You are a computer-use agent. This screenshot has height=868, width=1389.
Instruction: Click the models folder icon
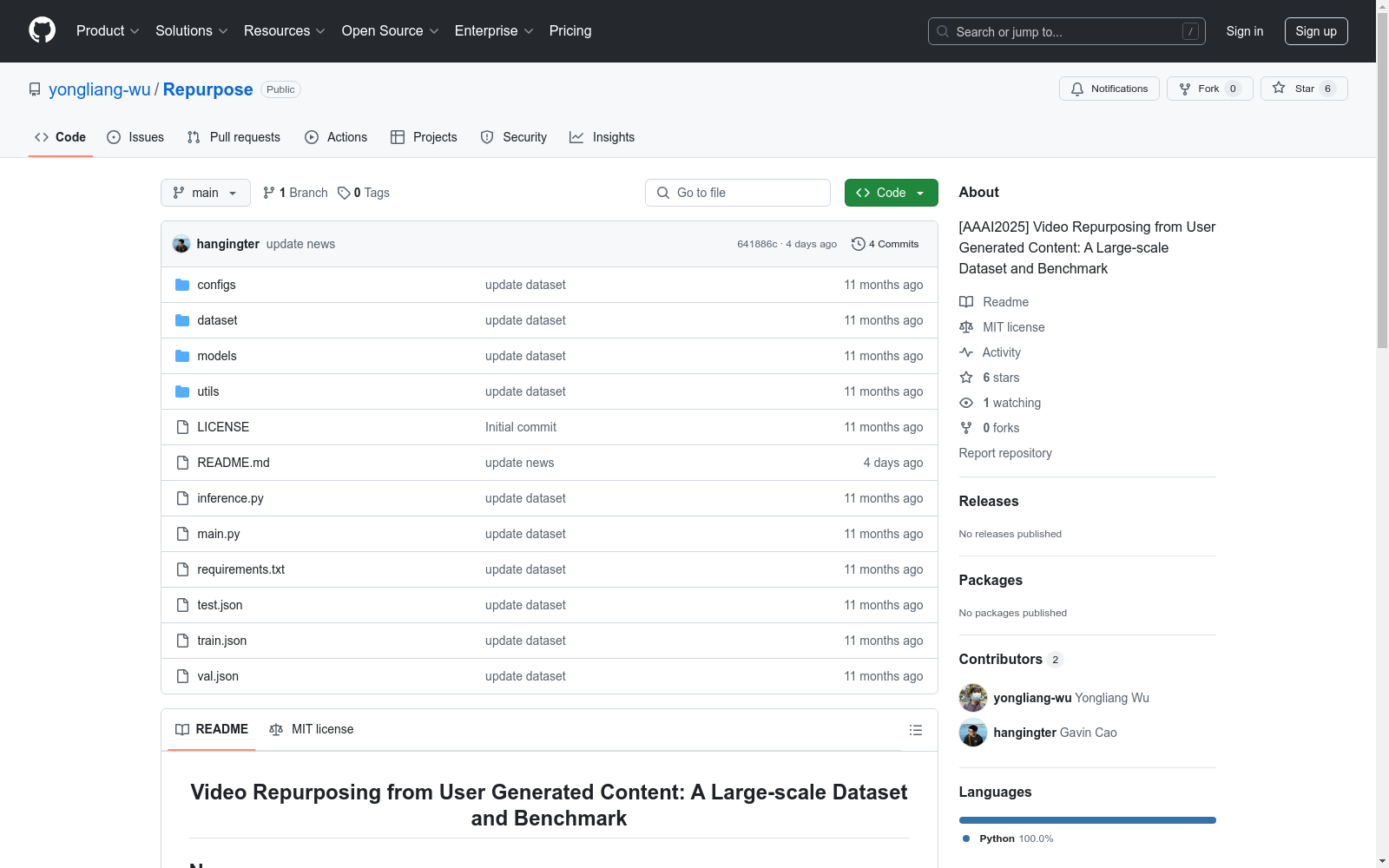point(182,356)
